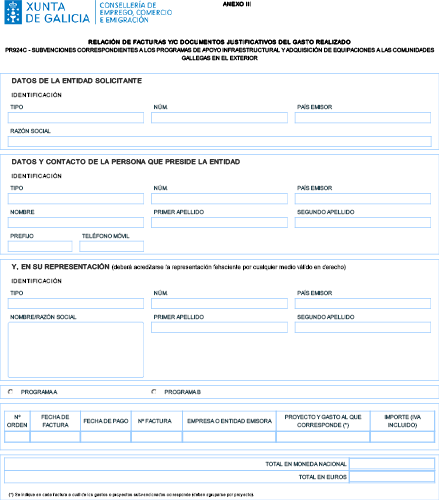Click the EMPRESA O ENTIDAD EMISORA cell
The image size is (439, 500).
229,437
